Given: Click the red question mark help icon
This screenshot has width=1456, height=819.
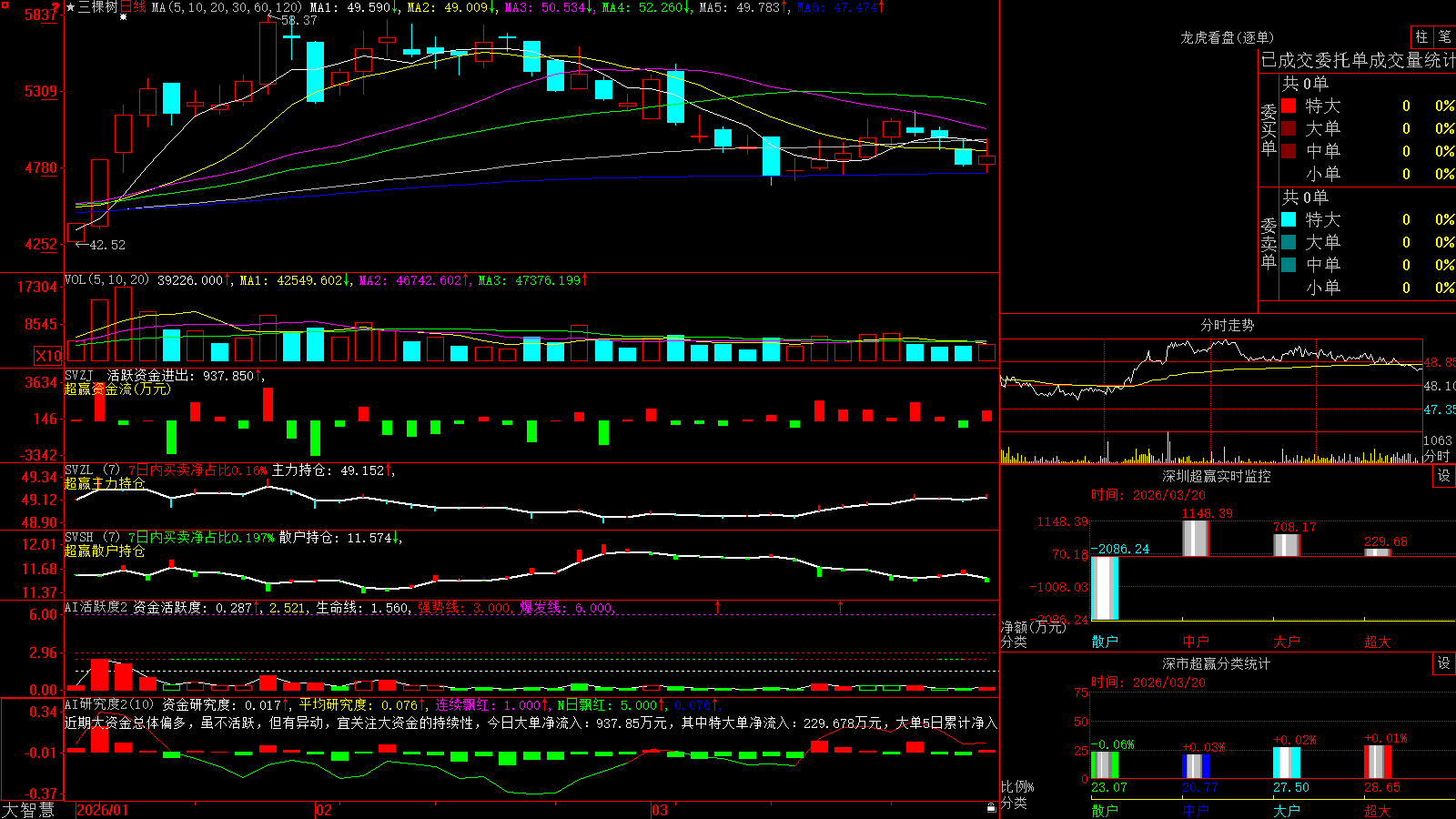Looking at the screenshot, I should 56,7.
